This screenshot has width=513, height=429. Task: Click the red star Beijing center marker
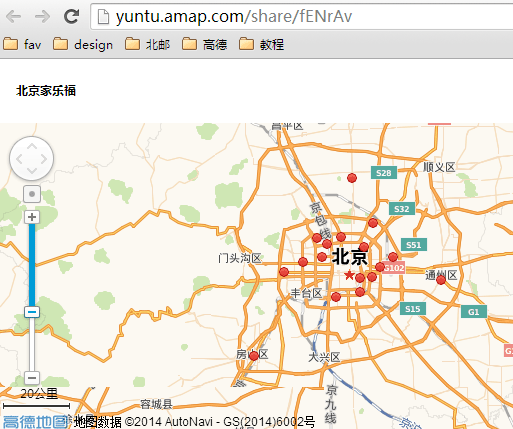coord(349,275)
